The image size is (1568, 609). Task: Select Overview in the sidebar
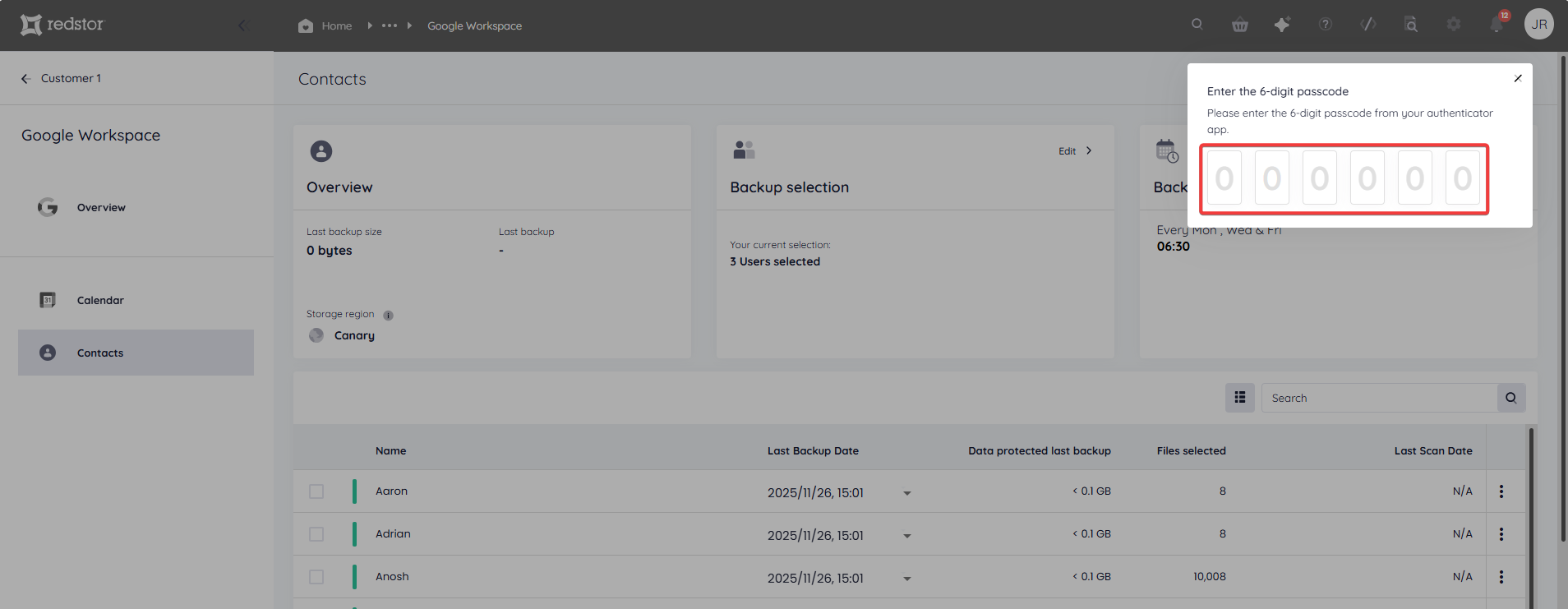point(136,207)
